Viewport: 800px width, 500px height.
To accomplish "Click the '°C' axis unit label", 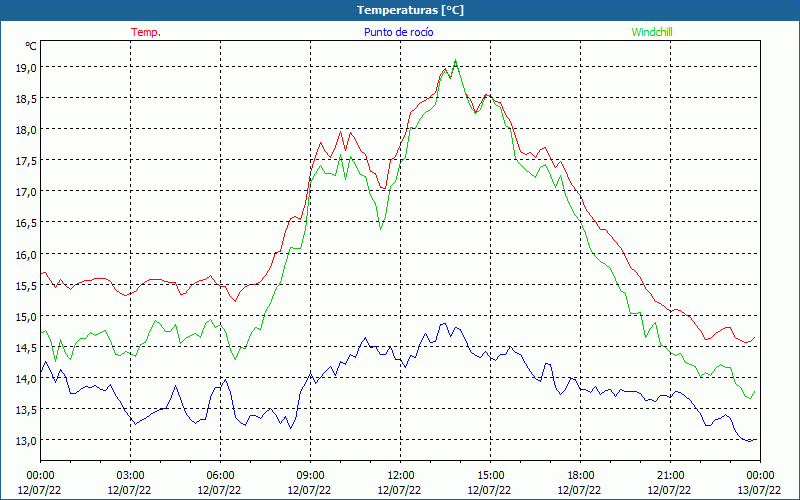I will [x=31, y=46].
